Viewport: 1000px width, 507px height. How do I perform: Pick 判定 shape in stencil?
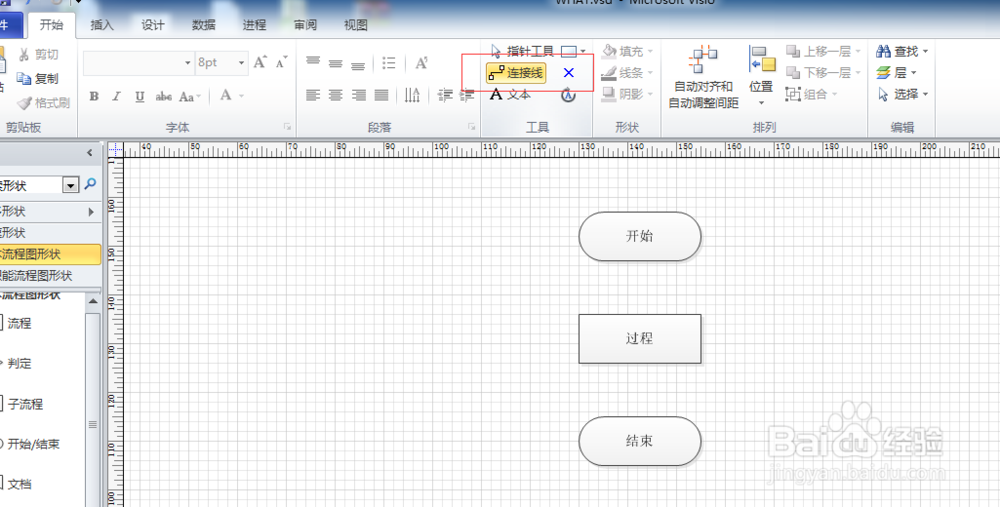(16, 364)
